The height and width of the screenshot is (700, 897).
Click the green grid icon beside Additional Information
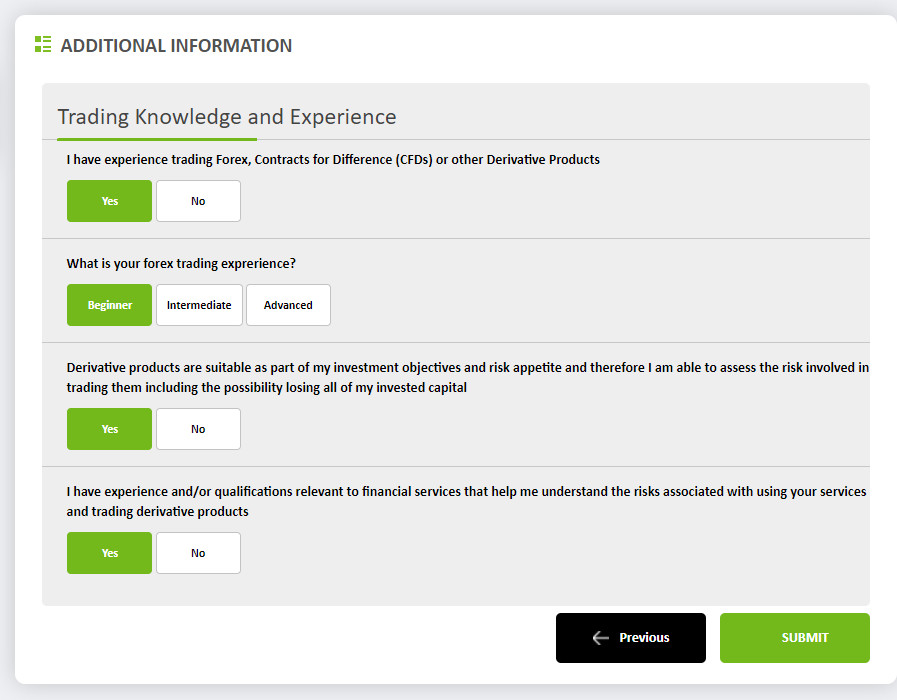[x=42, y=44]
